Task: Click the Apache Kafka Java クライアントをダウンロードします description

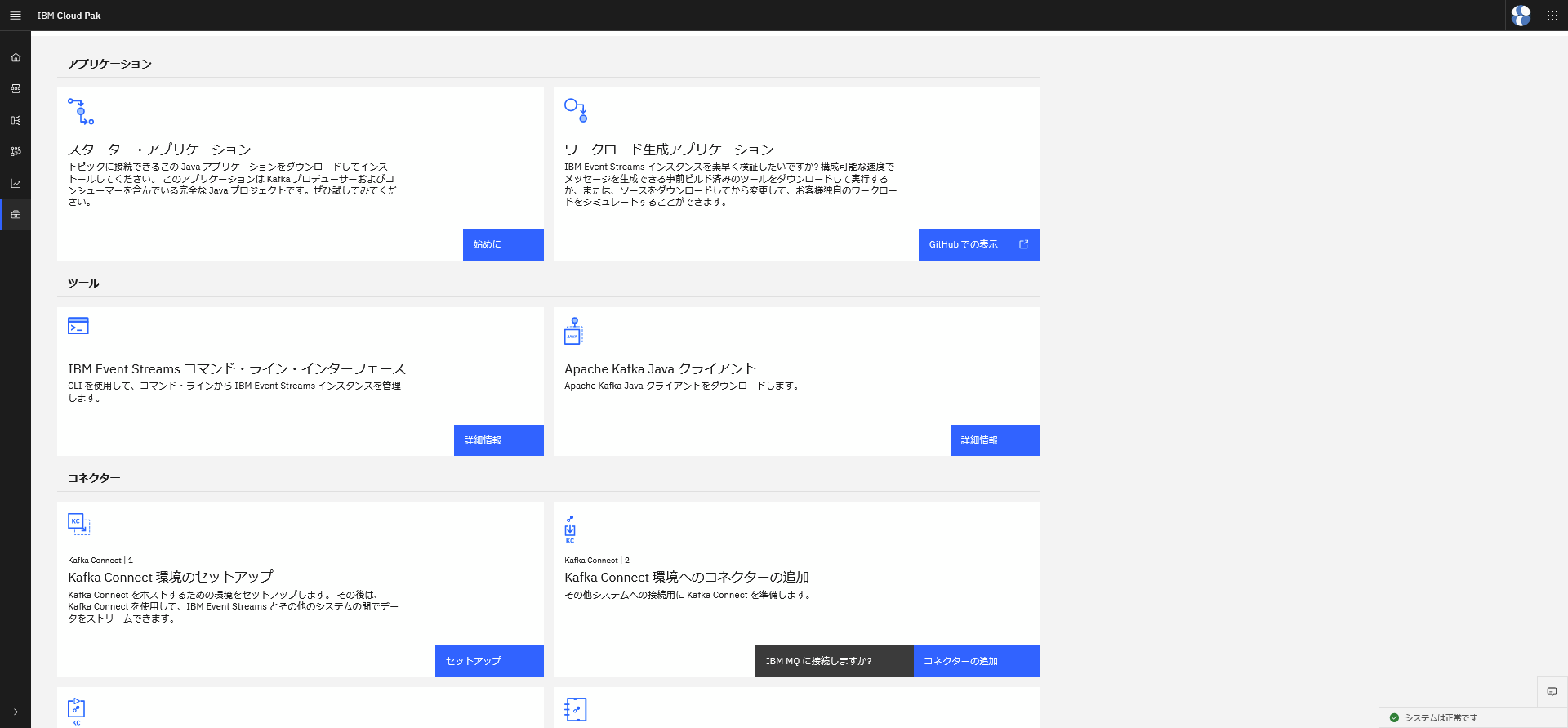Action: click(x=682, y=386)
